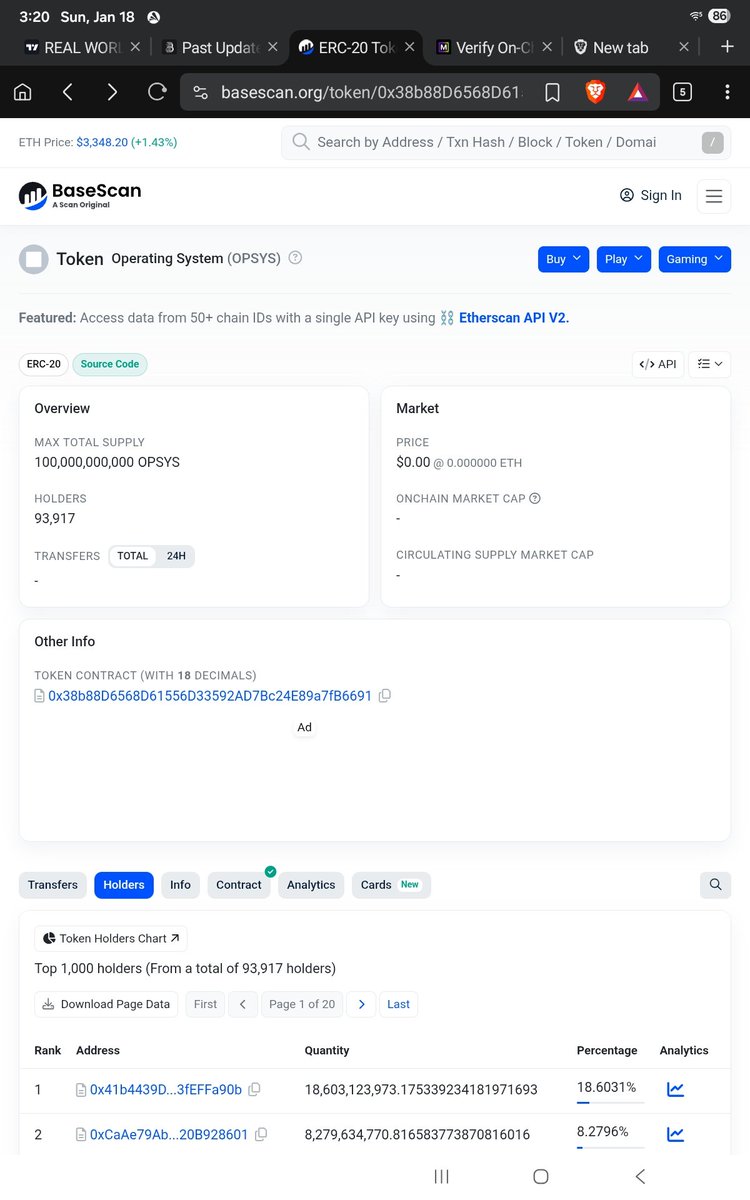Expand the checklist options dropdown
Image resolution: width=750 pixels, height=1200 pixels.
point(710,364)
